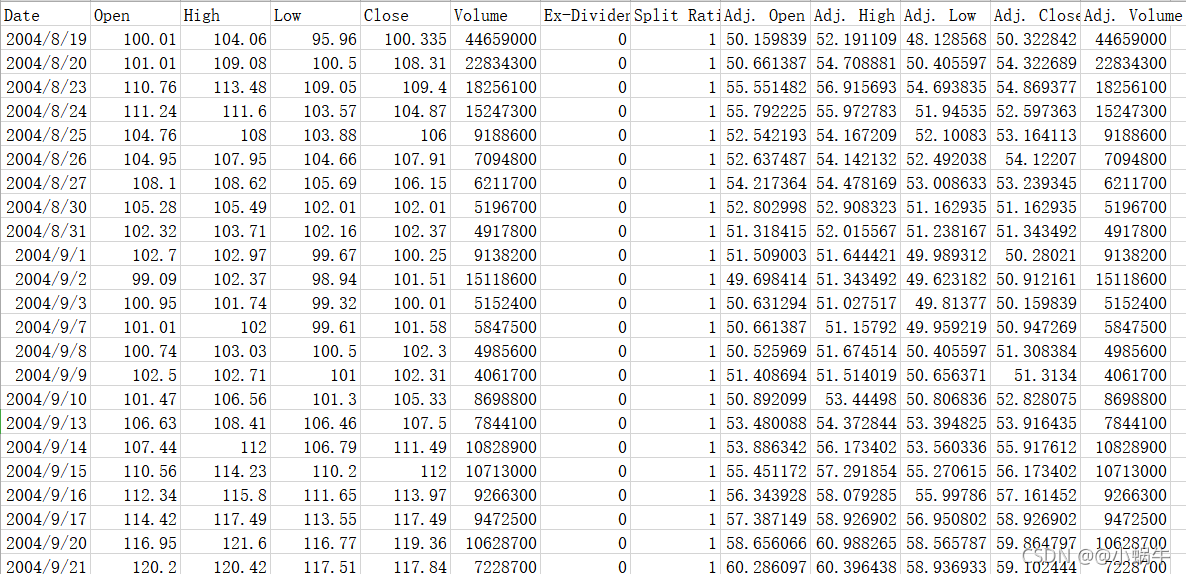The width and height of the screenshot is (1186, 574).
Task: Click Open value 114.42
Action: 135,520
